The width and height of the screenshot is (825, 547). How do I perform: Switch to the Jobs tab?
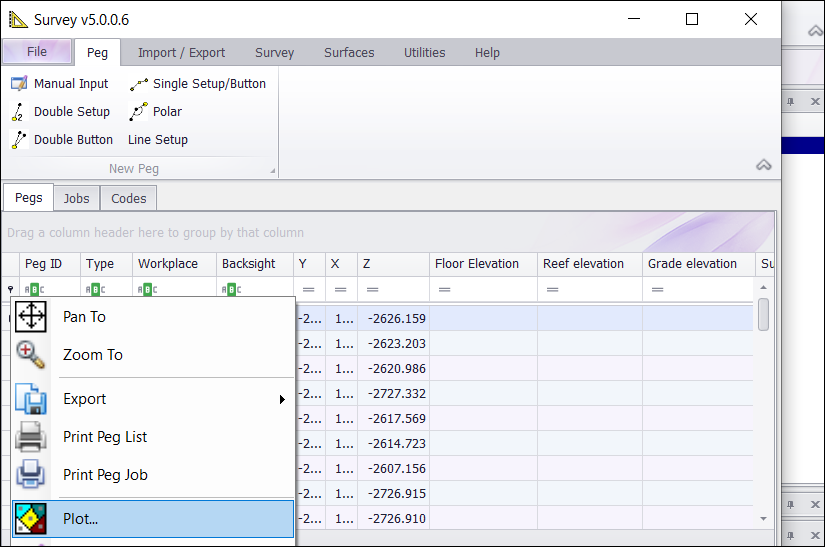77,198
